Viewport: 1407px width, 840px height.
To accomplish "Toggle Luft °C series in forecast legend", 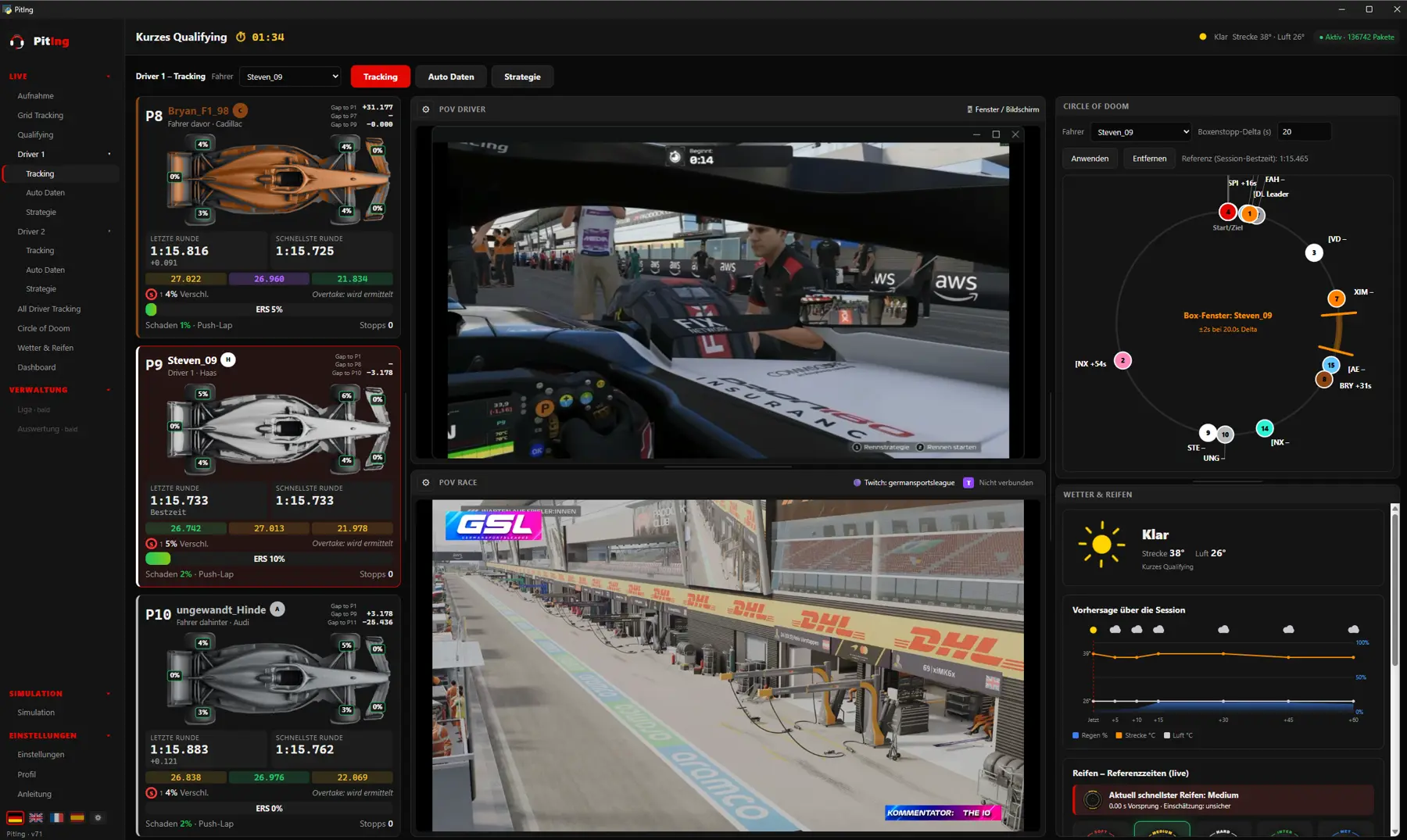I will point(1178,735).
